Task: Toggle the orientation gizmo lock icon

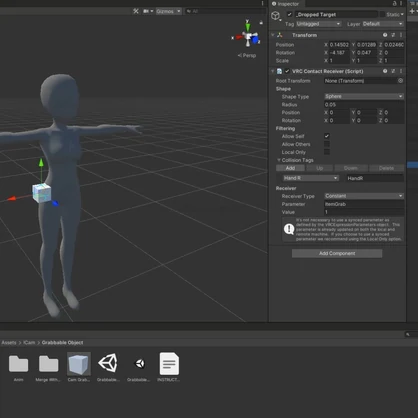Action: (x=261, y=23)
